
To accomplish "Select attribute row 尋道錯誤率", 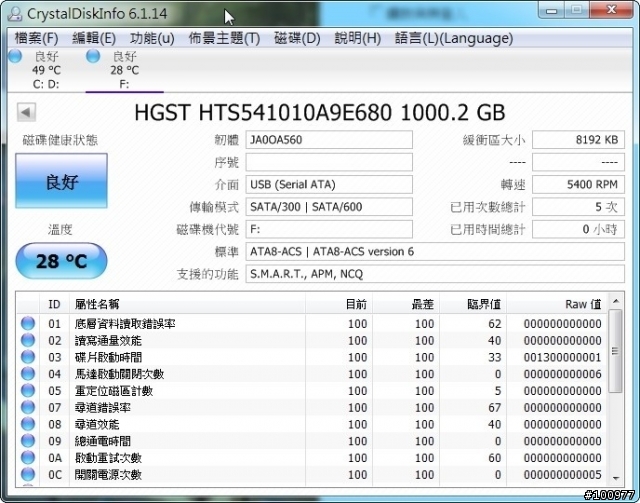I will pos(312,407).
